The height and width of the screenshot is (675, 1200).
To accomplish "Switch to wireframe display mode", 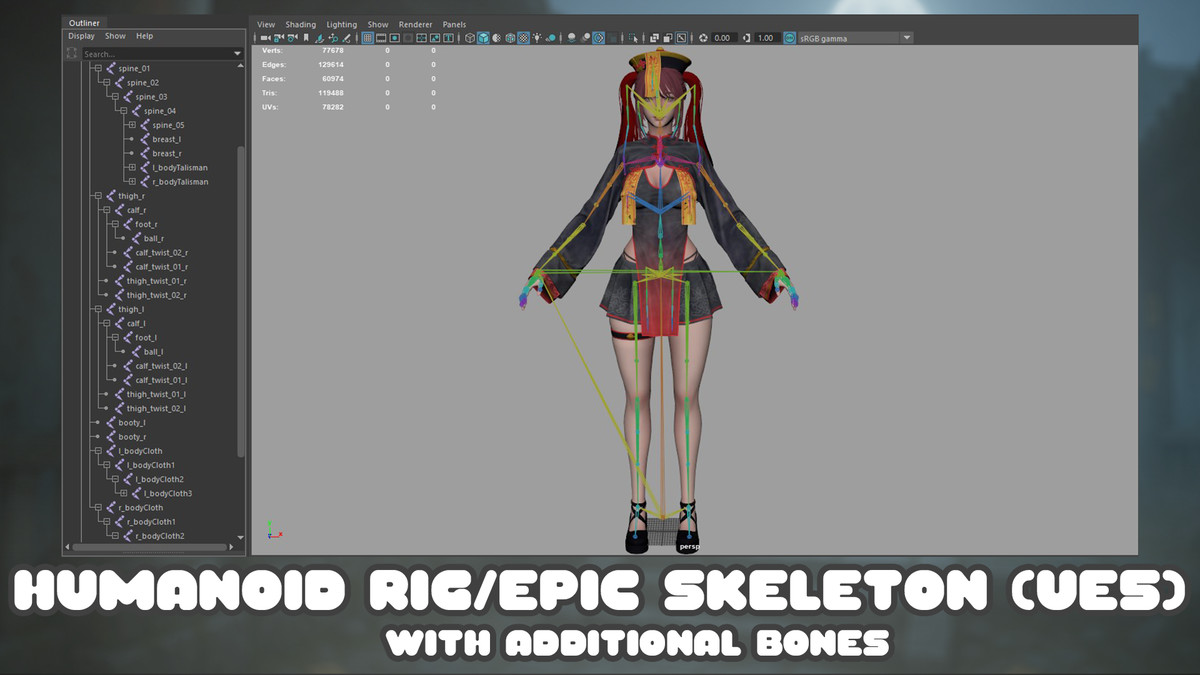I will pos(470,38).
